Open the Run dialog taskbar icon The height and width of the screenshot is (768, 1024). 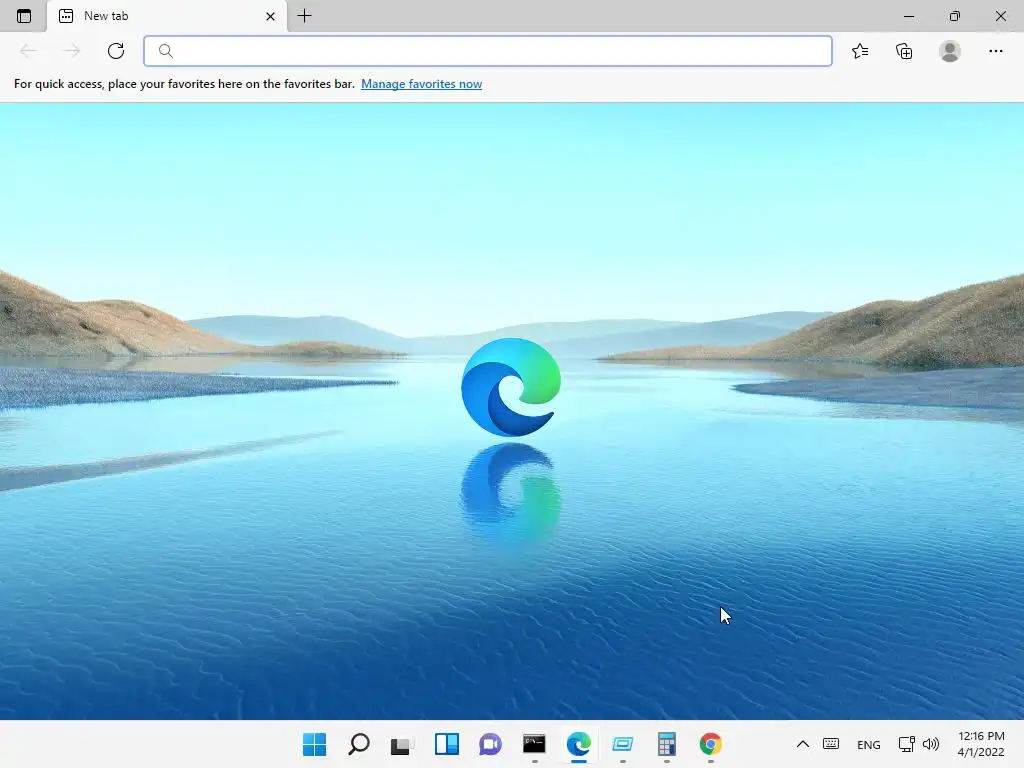point(622,744)
